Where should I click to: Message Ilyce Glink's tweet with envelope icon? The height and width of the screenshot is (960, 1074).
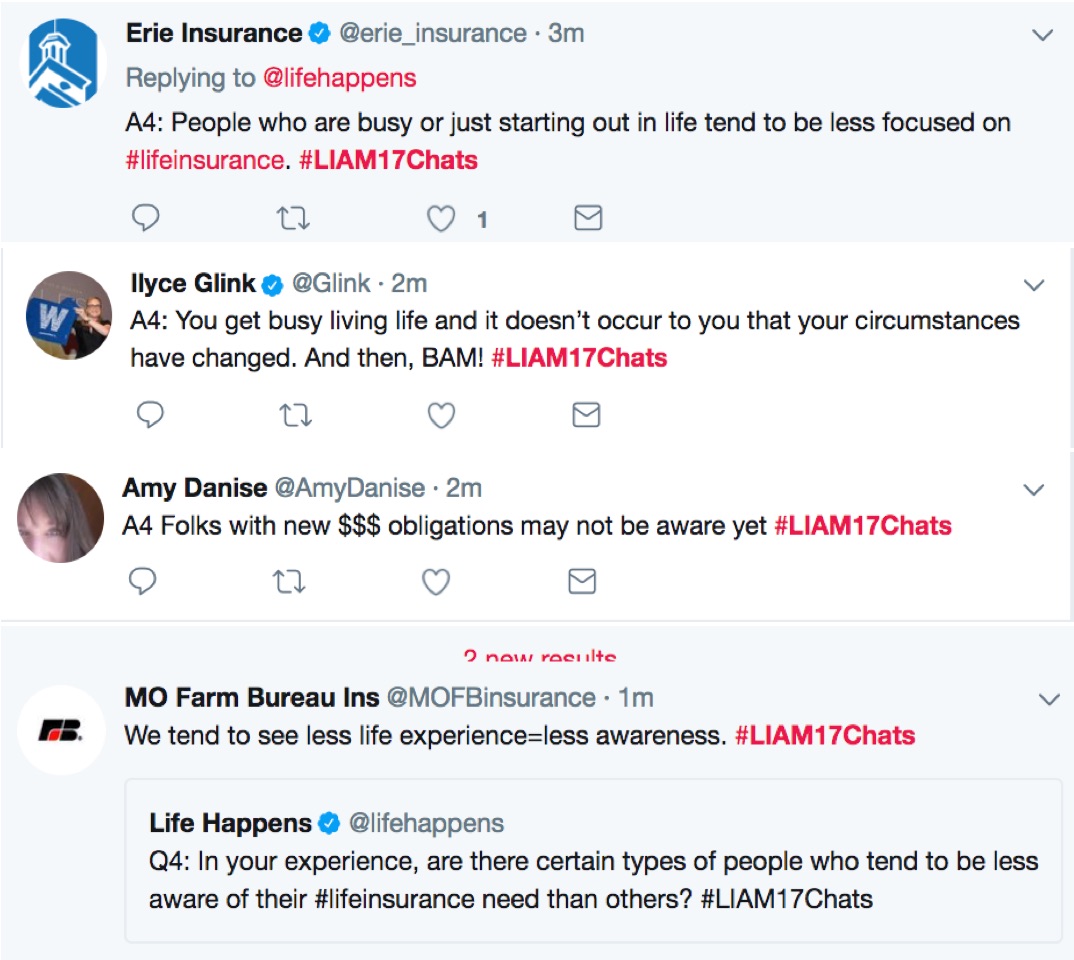pyautogui.click(x=586, y=415)
